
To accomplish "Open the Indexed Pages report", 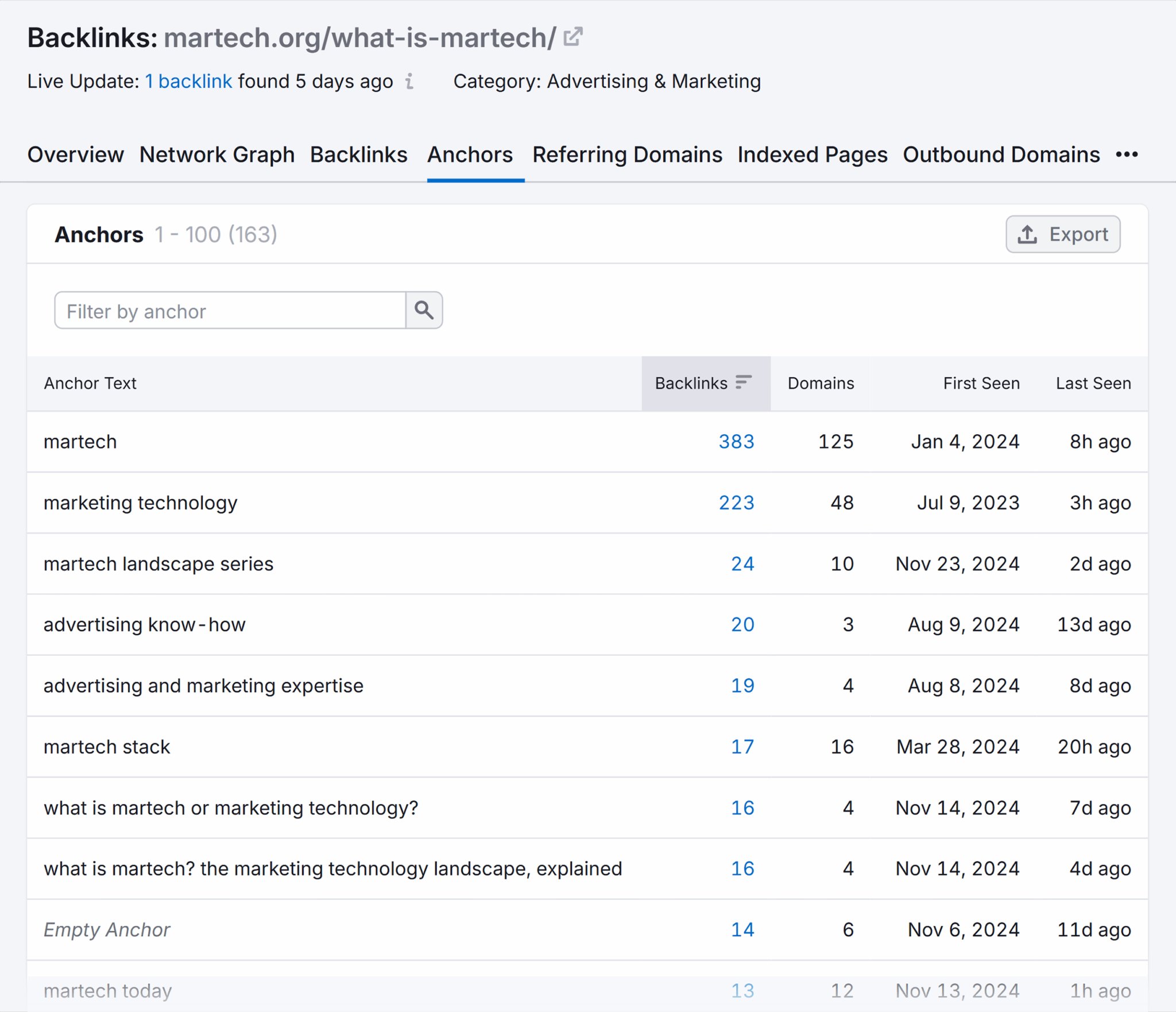I will point(813,154).
